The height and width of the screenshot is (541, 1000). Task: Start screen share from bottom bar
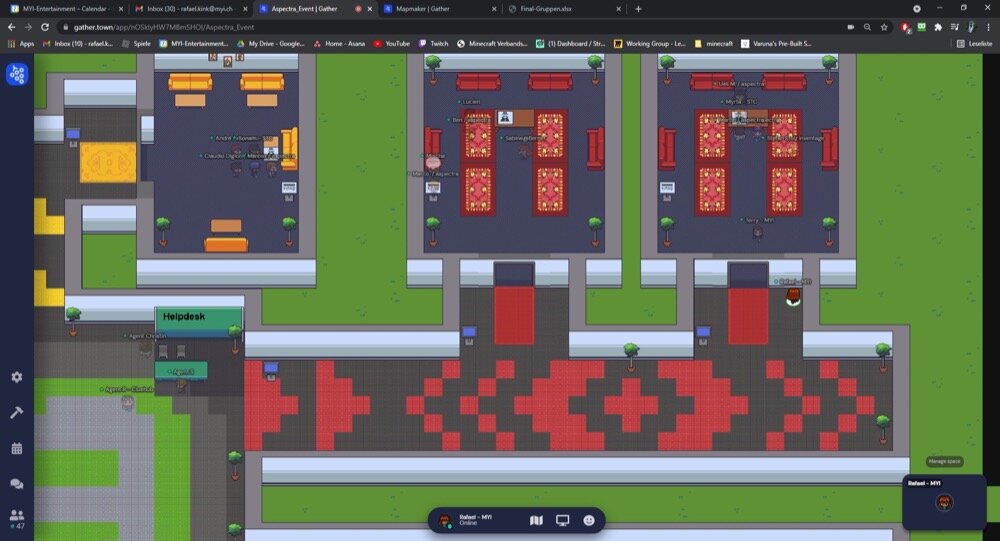(x=563, y=520)
